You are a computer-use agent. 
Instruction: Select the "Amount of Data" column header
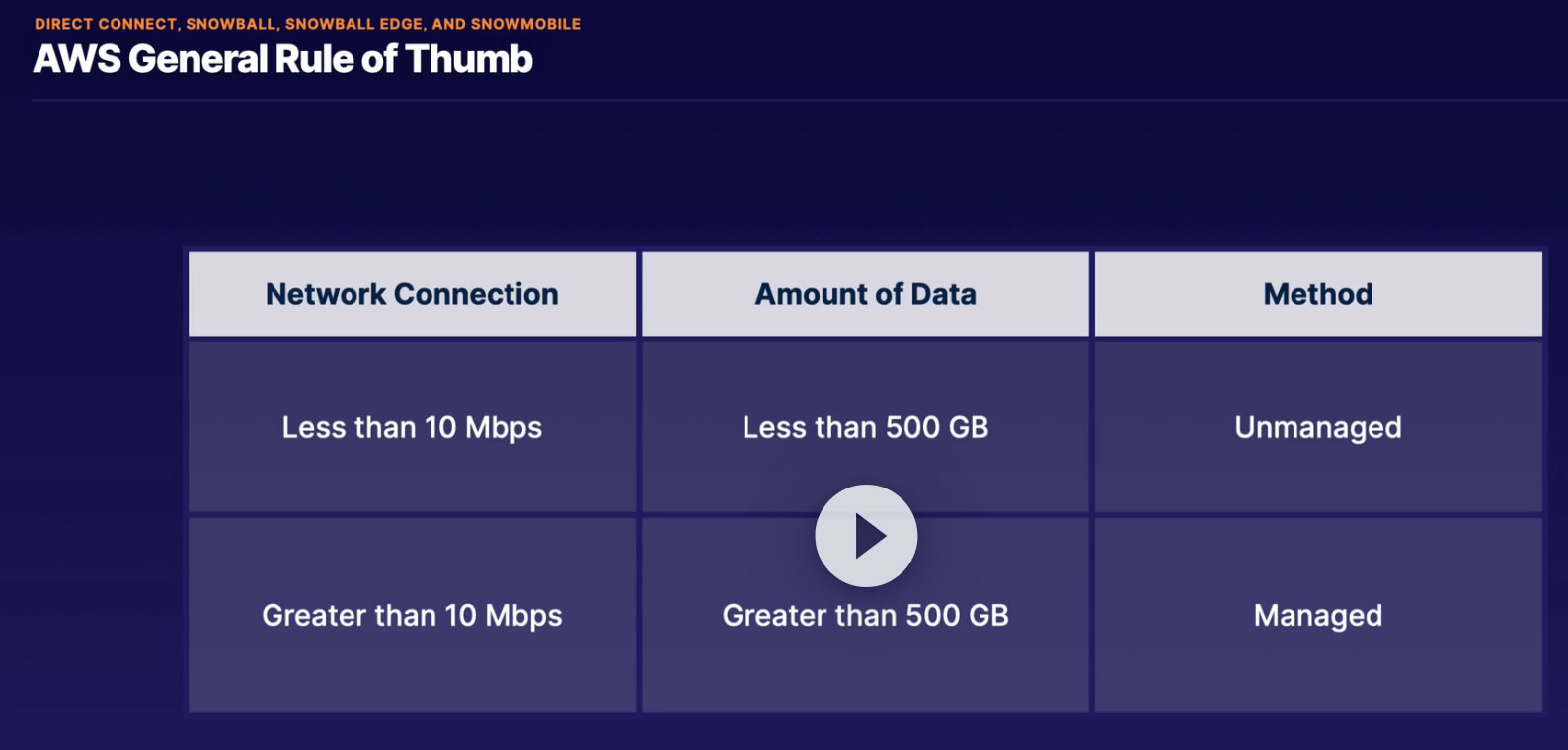point(865,294)
